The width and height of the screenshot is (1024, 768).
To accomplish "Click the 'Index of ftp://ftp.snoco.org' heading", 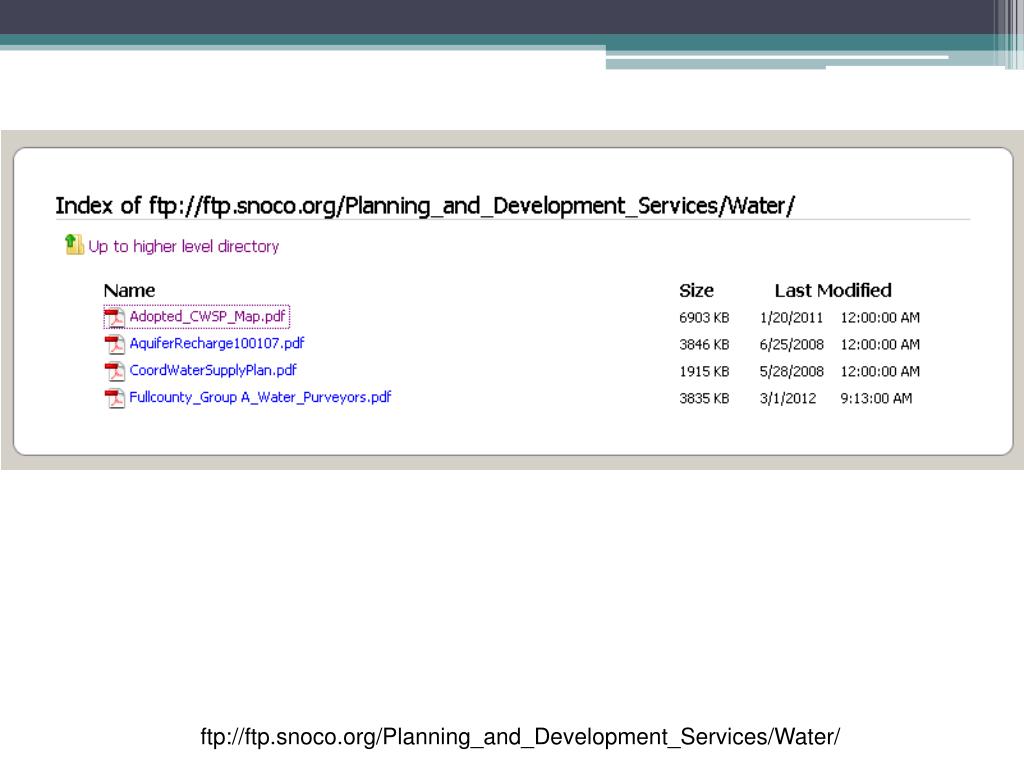I will click(425, 206).
